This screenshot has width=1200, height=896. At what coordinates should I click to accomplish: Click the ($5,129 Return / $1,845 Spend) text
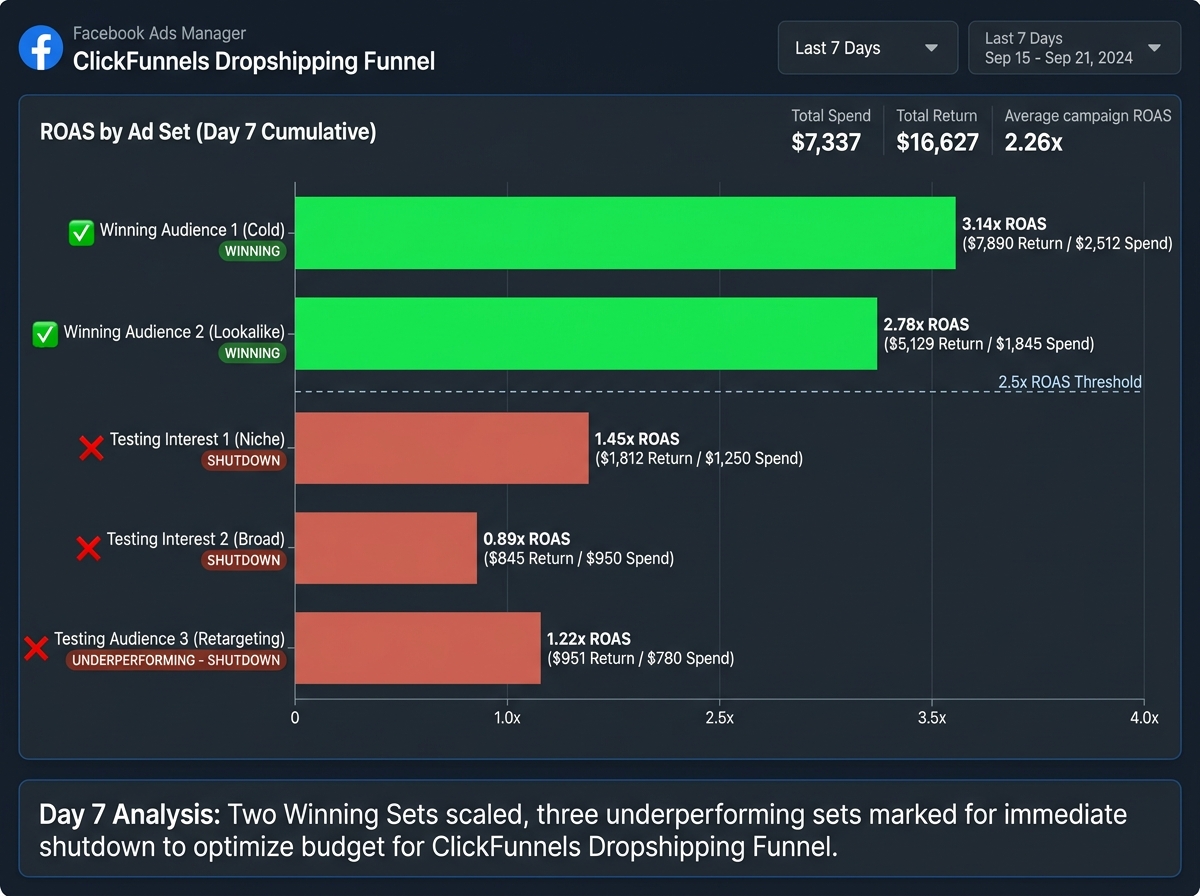click(x=989, y=343)
